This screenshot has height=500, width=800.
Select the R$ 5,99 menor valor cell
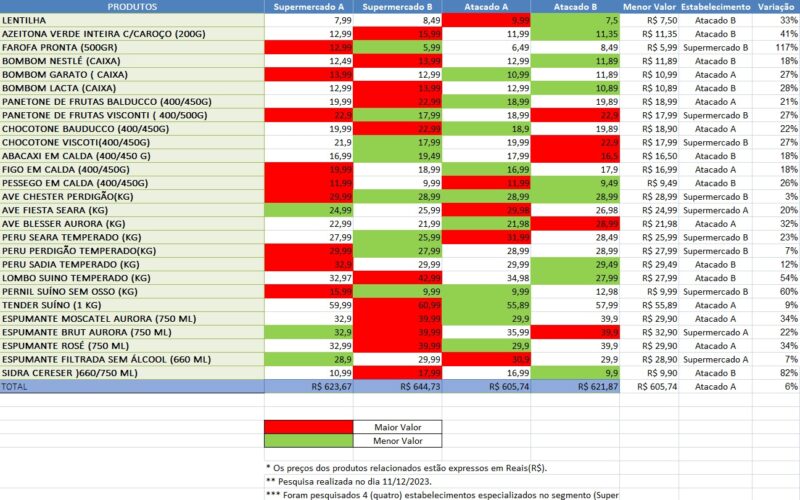point(649,47)
